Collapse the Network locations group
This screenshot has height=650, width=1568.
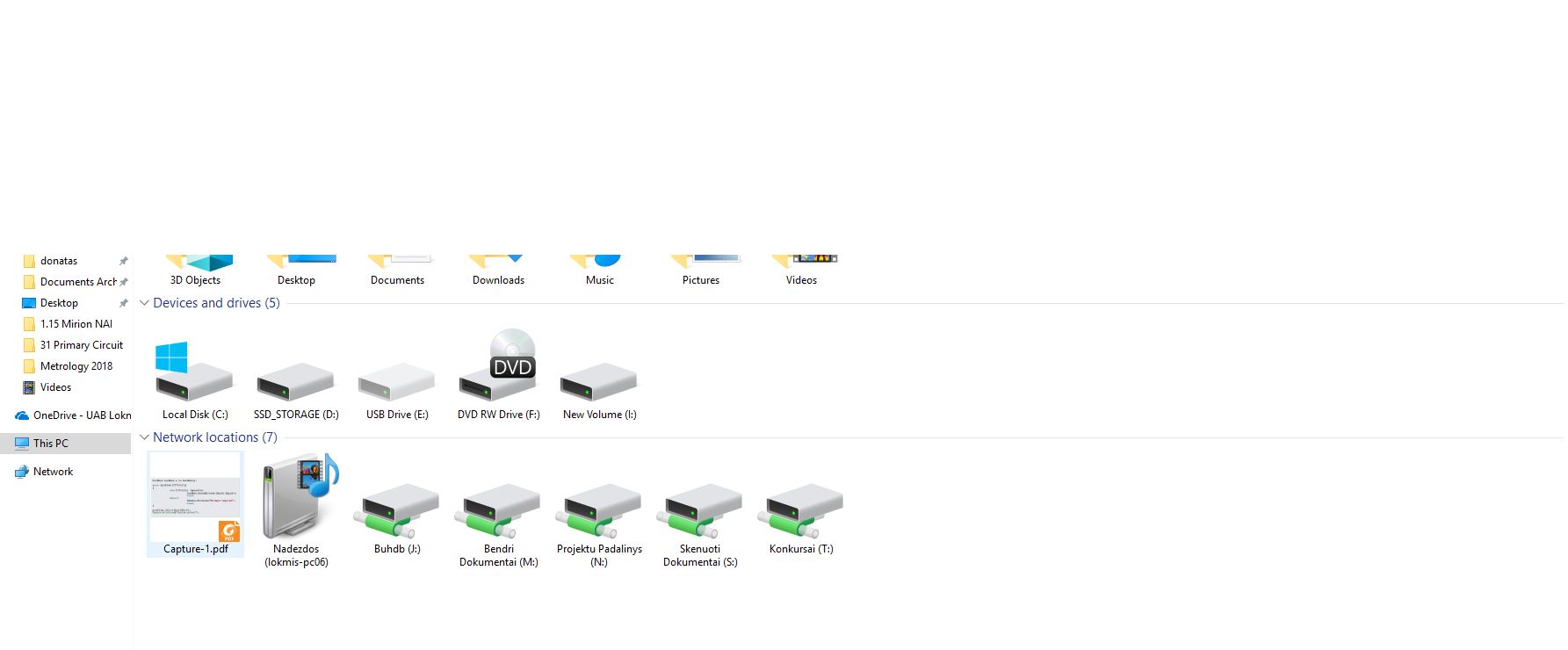click(144, 437)
